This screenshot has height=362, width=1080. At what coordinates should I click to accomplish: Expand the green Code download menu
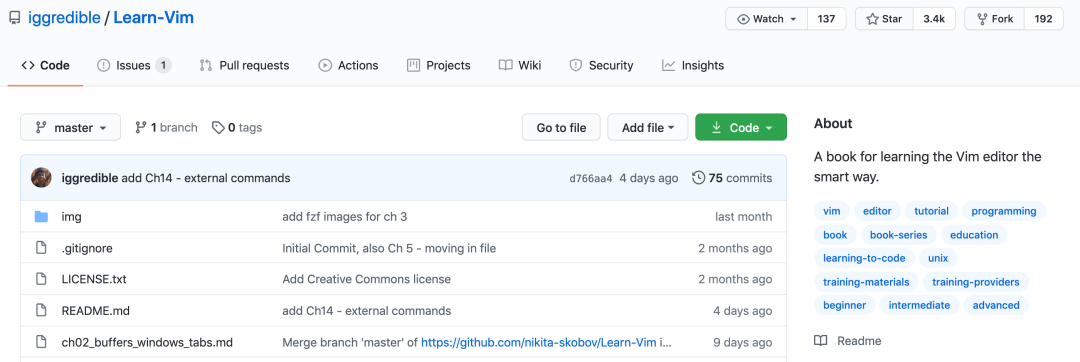point(741,127)
